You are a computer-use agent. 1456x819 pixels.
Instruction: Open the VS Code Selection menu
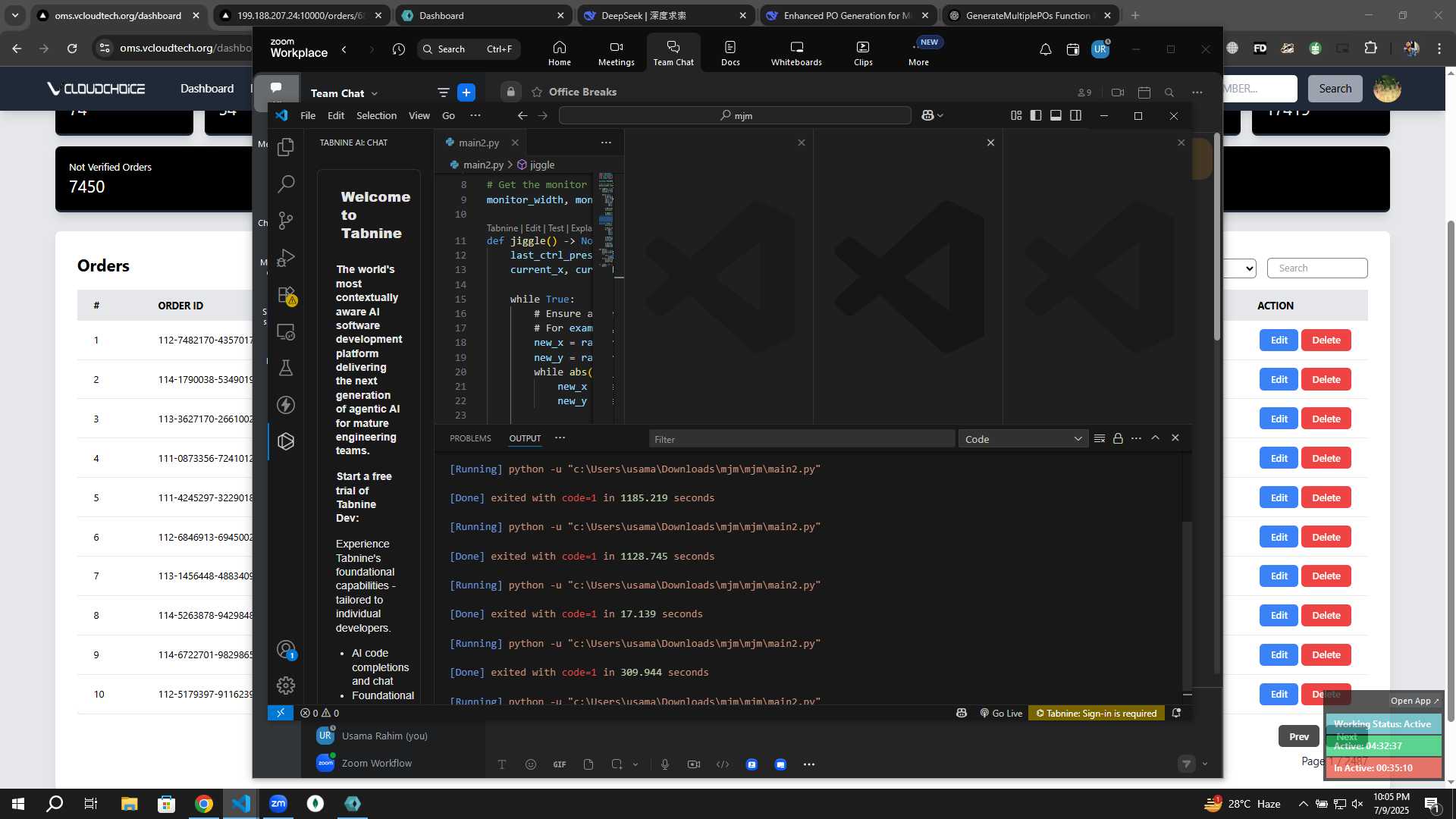[x=376, y=115]
